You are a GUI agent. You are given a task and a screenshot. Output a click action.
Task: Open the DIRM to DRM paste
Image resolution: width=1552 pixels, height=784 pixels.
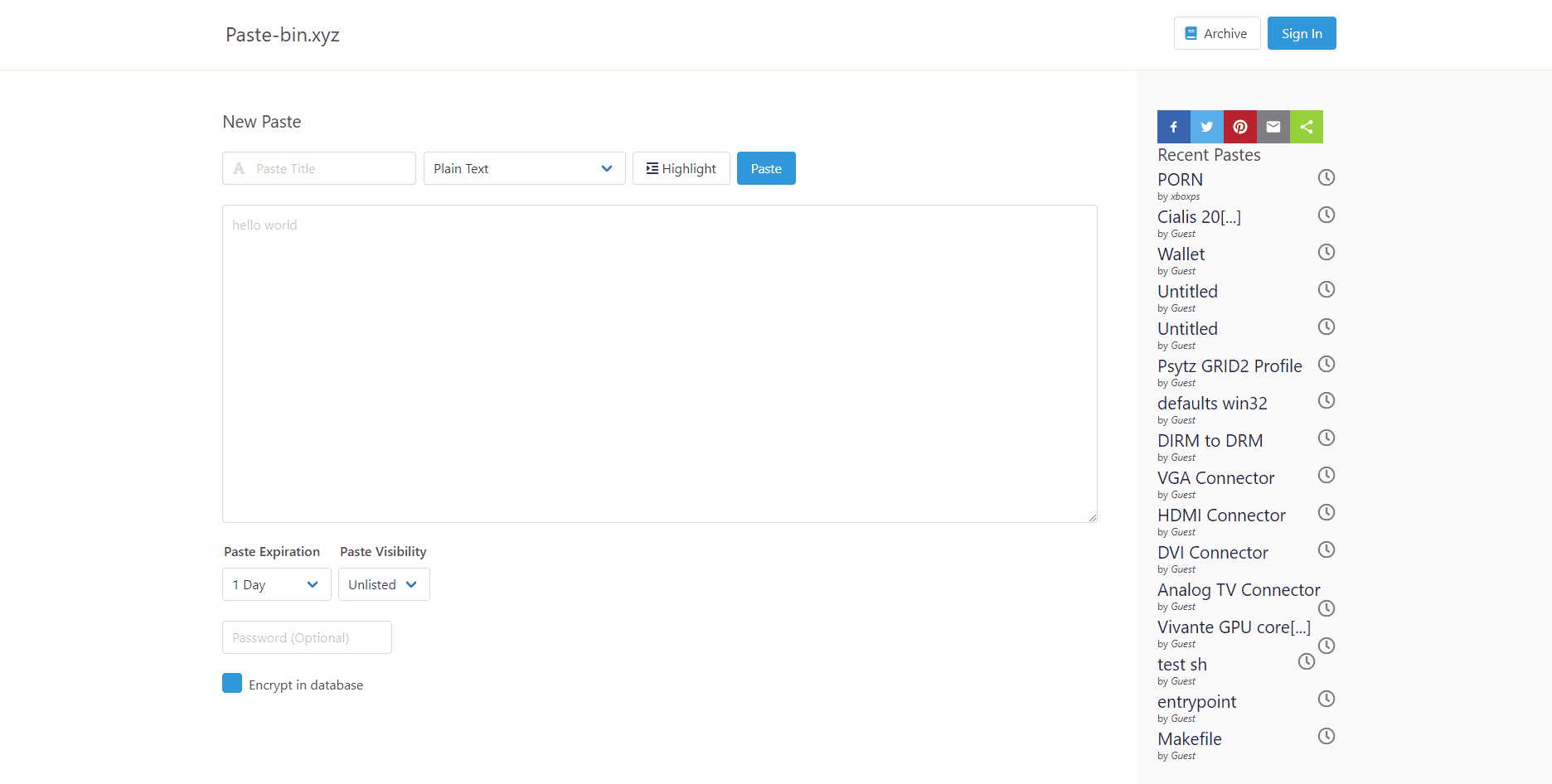pyautogui.click(x=1210, y=441)
